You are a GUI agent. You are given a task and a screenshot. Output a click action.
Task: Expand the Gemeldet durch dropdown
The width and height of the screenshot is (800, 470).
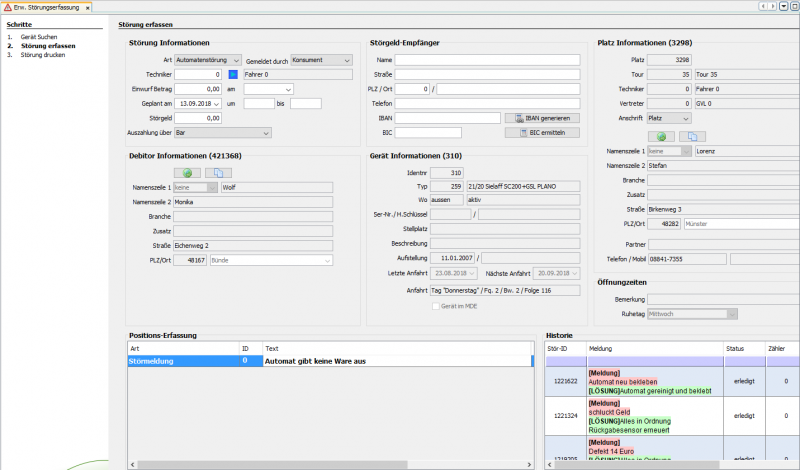coord(346,60)
